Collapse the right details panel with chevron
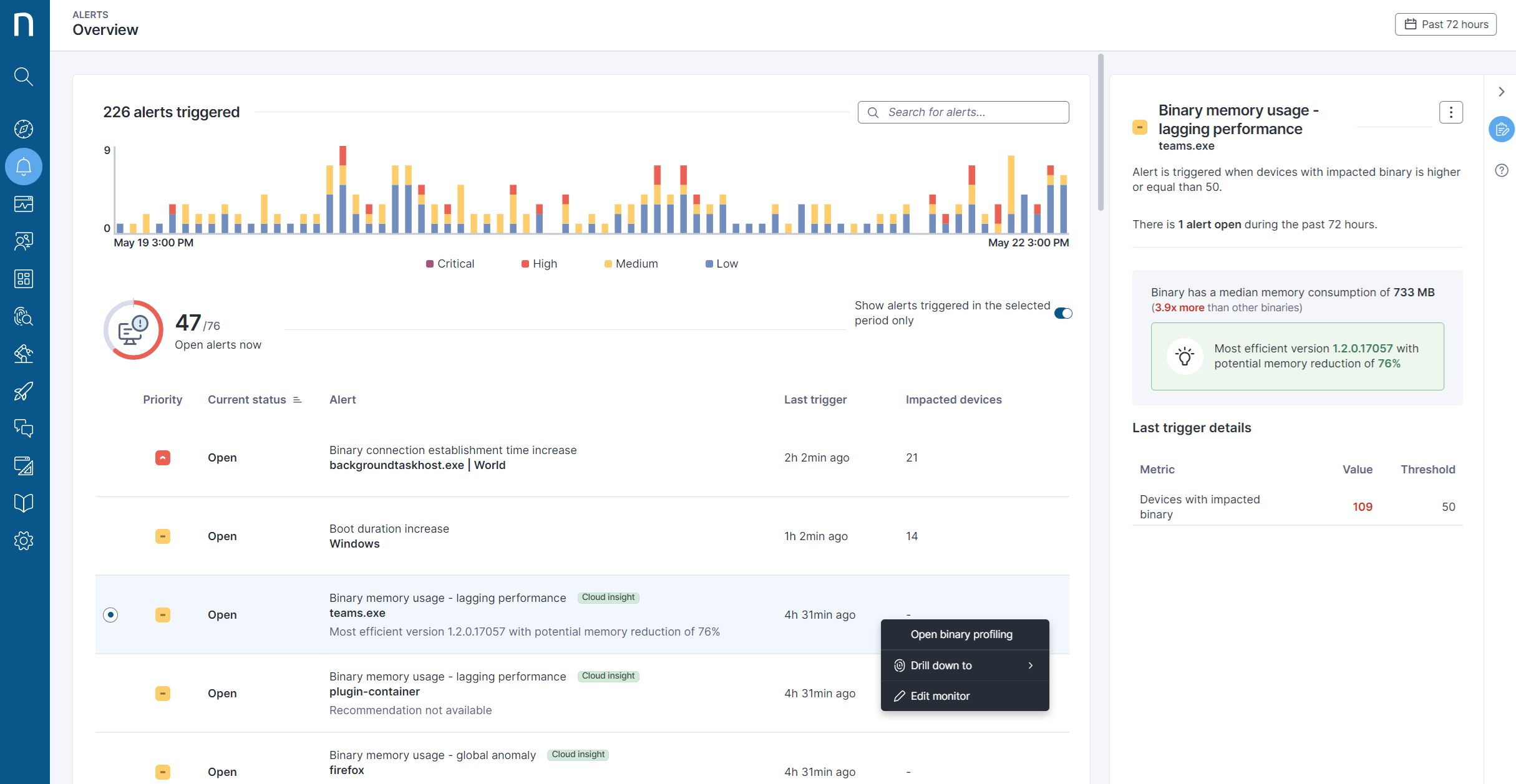The image size is (1516, 784). point(1502,92)
